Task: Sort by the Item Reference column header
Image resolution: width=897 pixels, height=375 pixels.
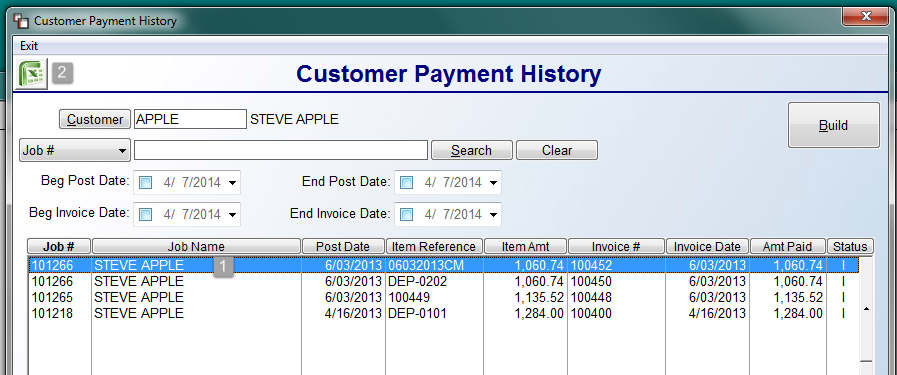Action: coord(435,246)
